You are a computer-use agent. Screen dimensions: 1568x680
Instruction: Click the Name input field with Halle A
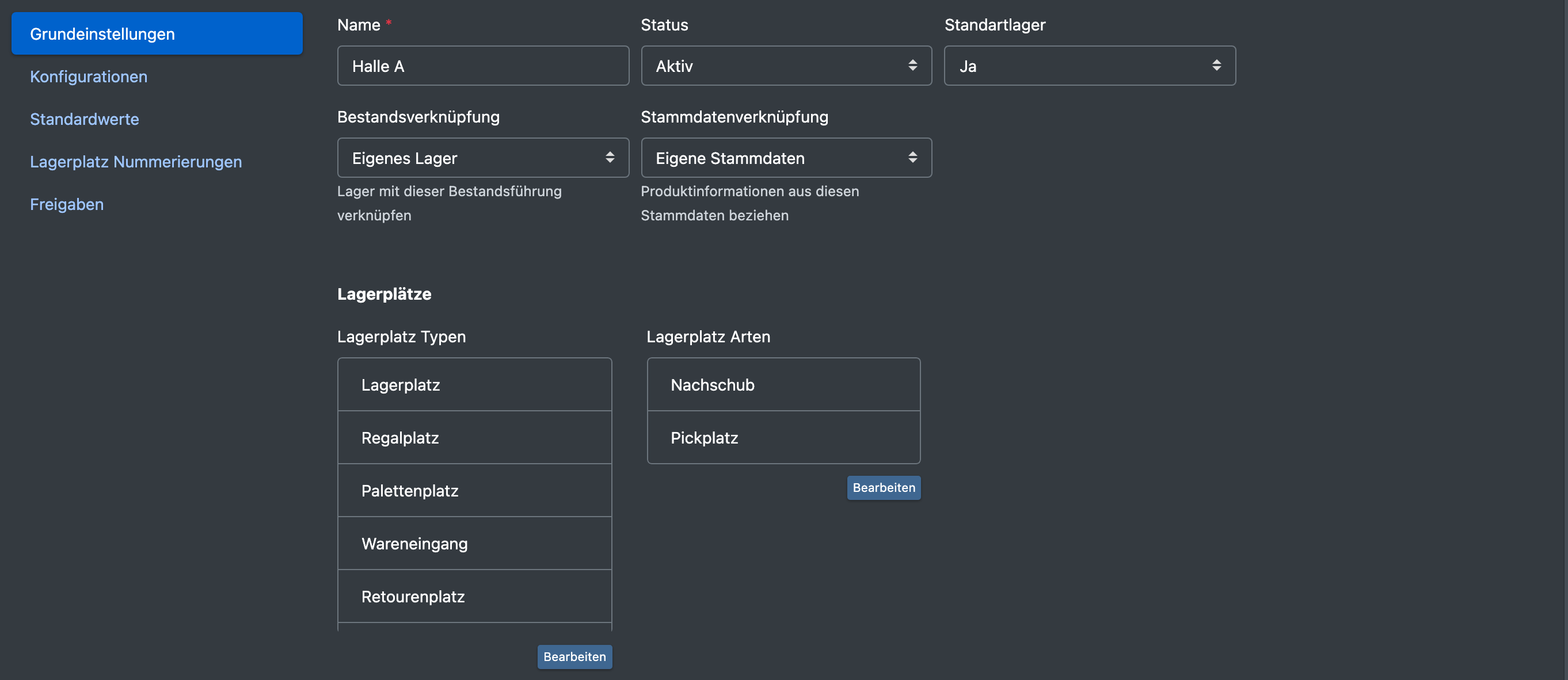(x=483, y=66)
